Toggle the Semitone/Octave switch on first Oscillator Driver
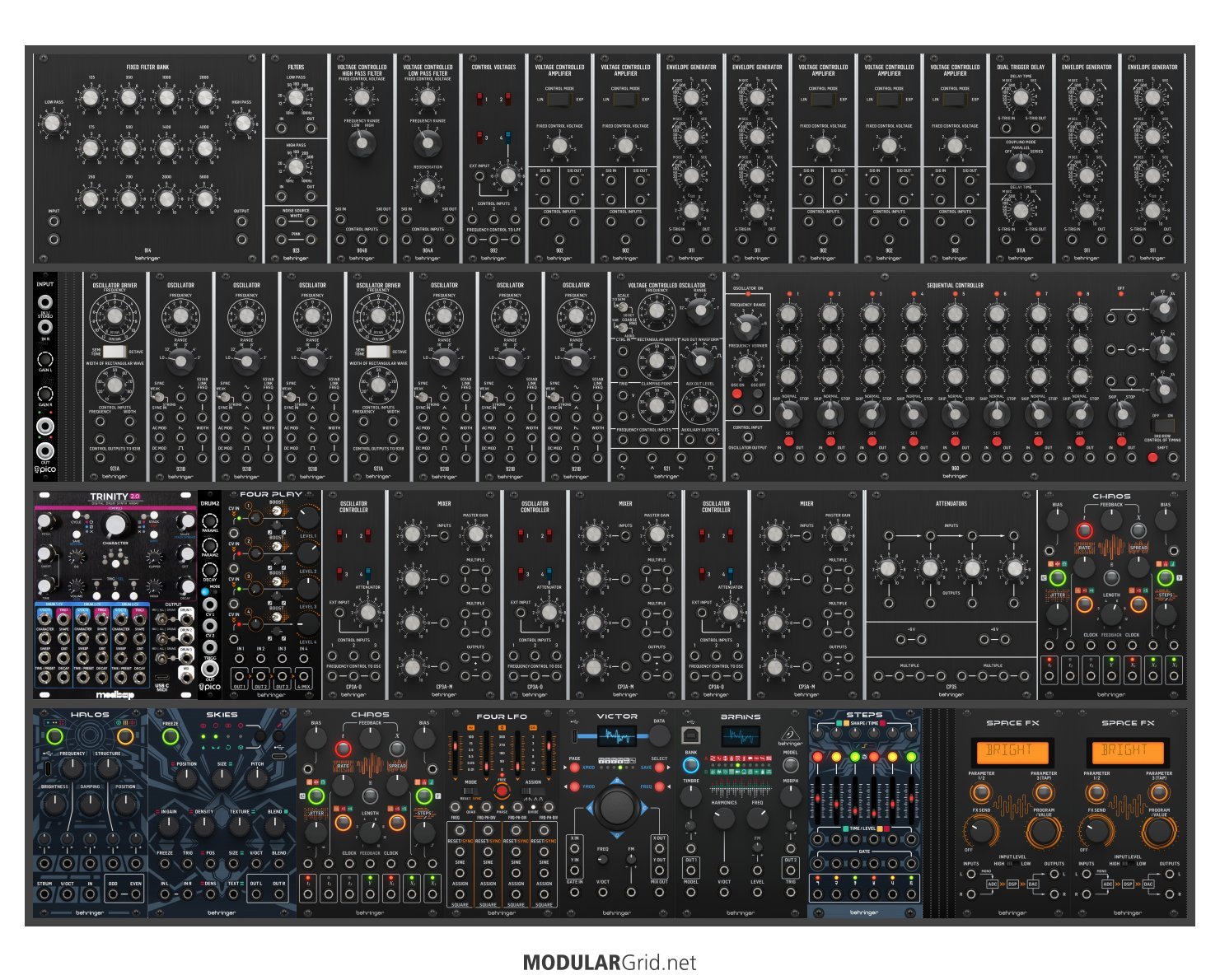Screen dimensions: 1220x980 (x=115, y=351)
